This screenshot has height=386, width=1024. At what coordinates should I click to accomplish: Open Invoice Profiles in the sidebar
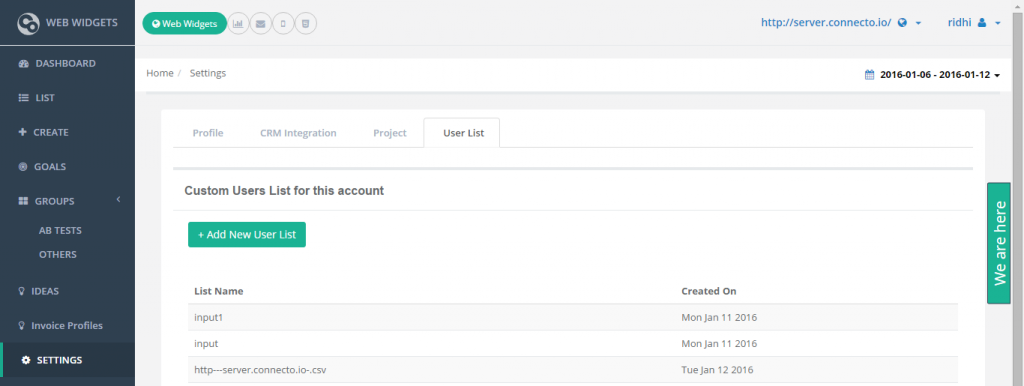point(67,325)
